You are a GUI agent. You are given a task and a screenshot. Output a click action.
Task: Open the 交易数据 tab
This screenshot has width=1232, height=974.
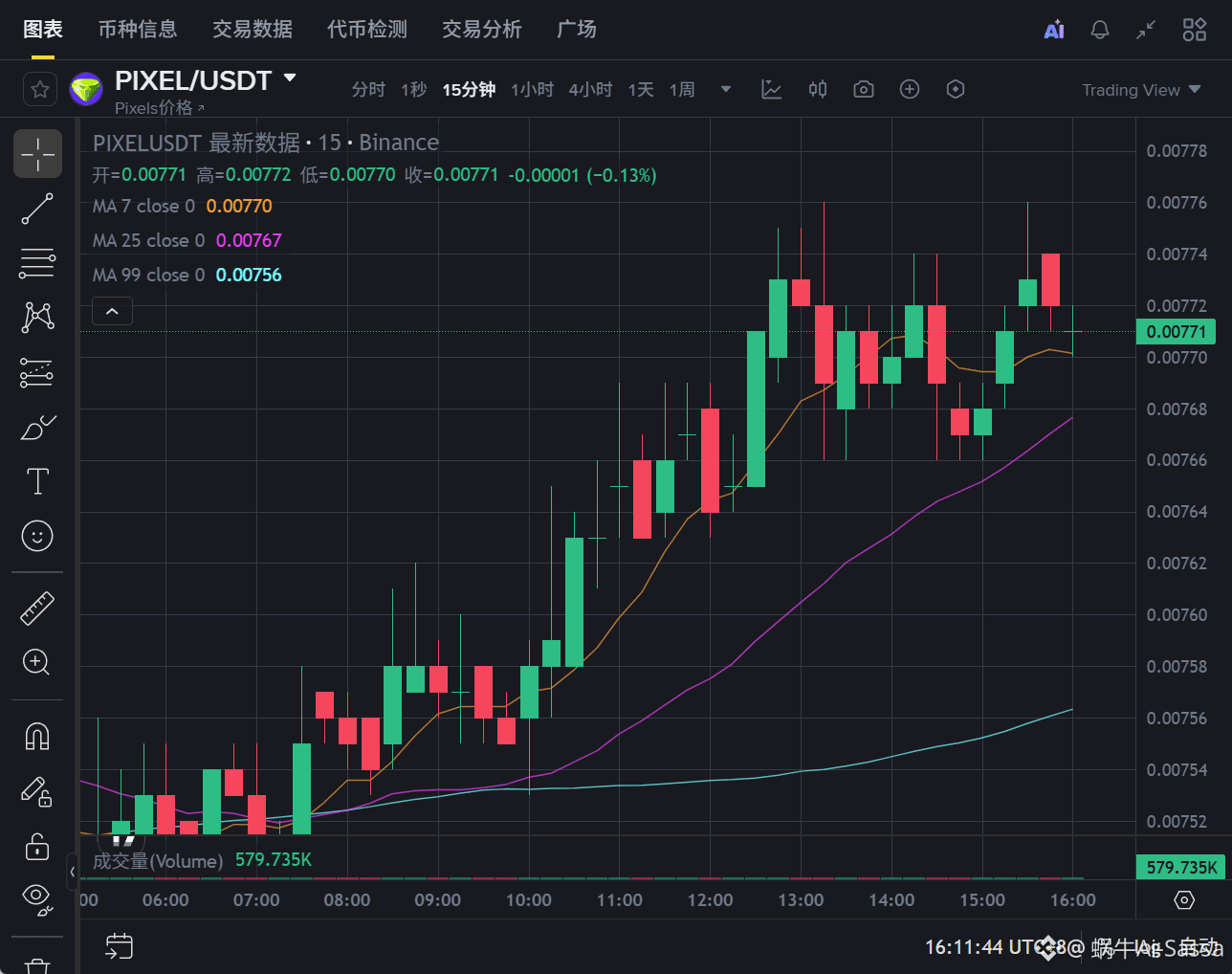click(253, 30)
